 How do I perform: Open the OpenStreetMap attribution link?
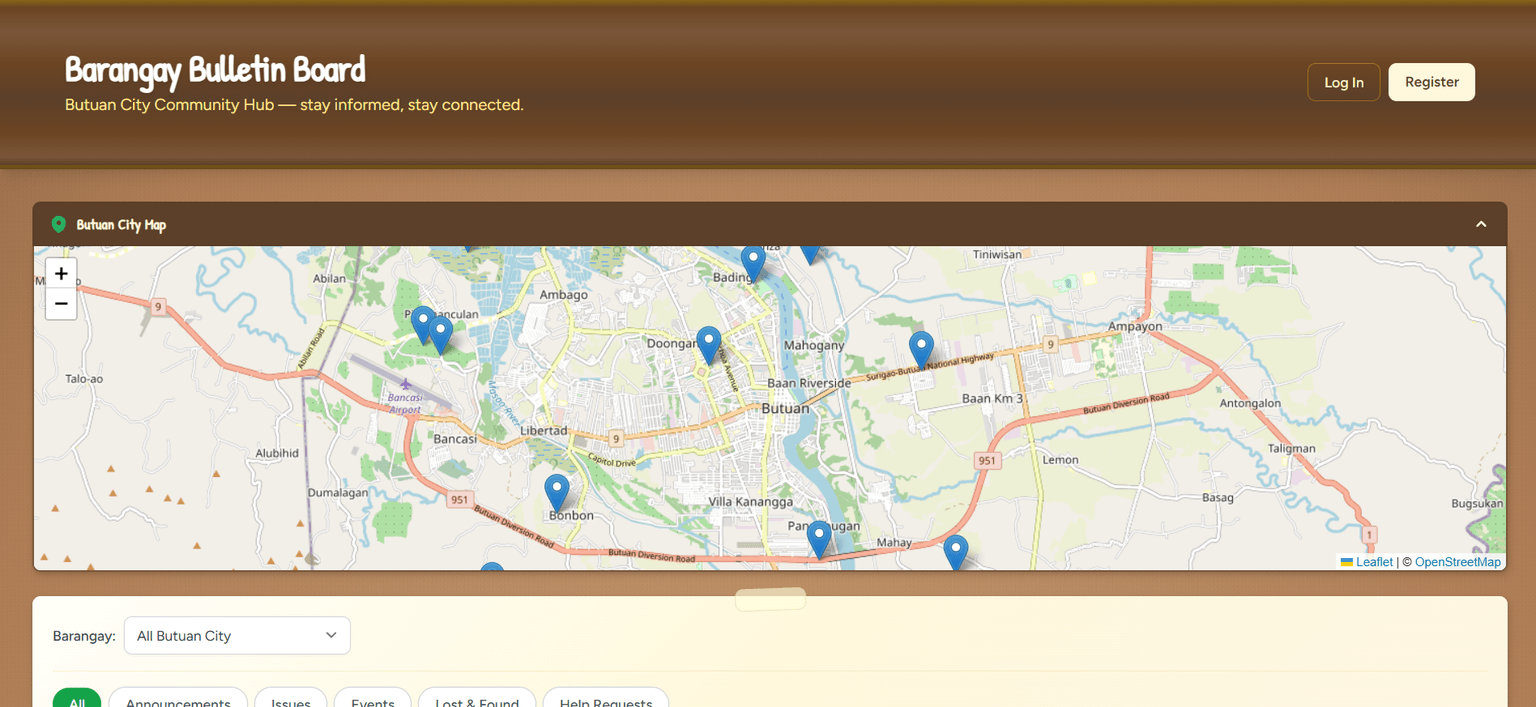pyautogui.click(x=1458, y=562)
